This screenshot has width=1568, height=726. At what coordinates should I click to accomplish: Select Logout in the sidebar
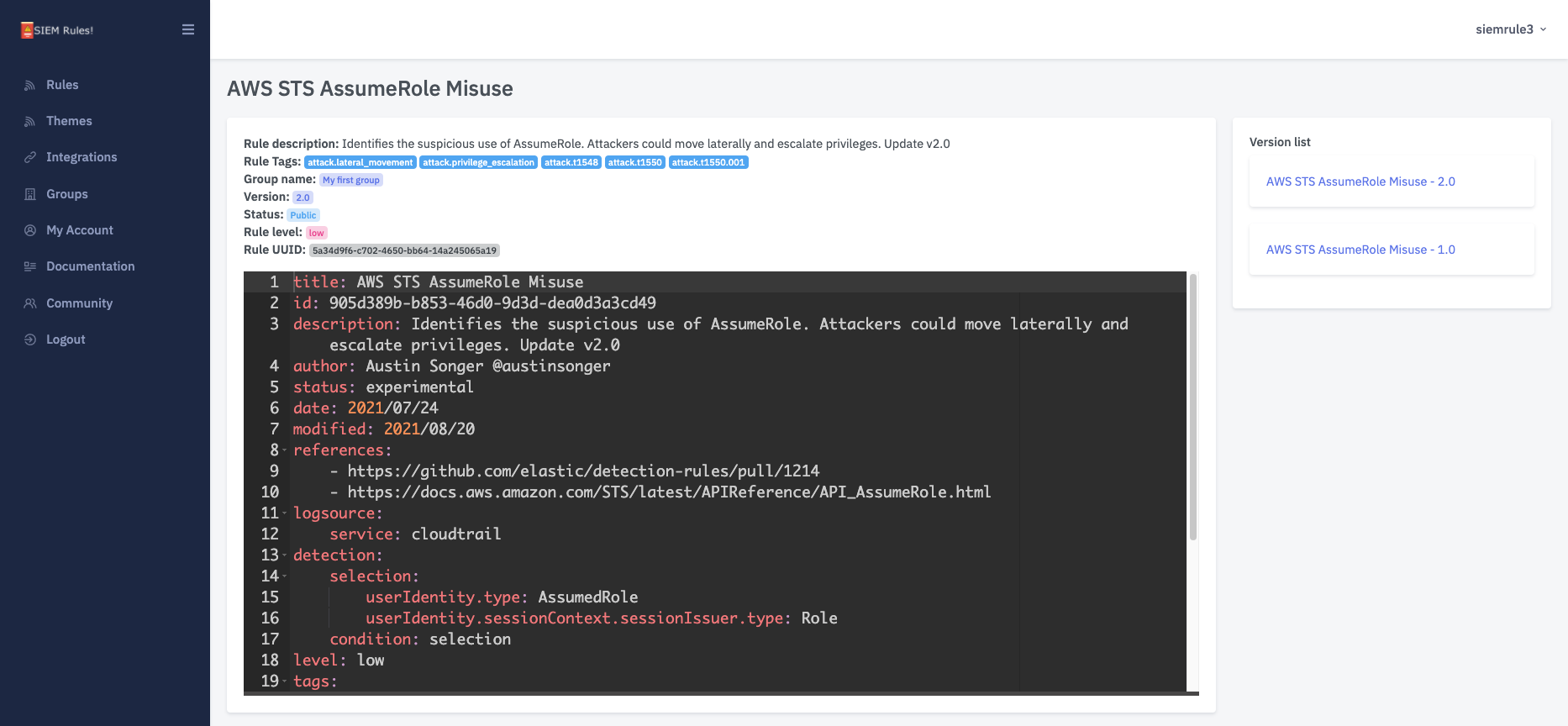(66, 339)
